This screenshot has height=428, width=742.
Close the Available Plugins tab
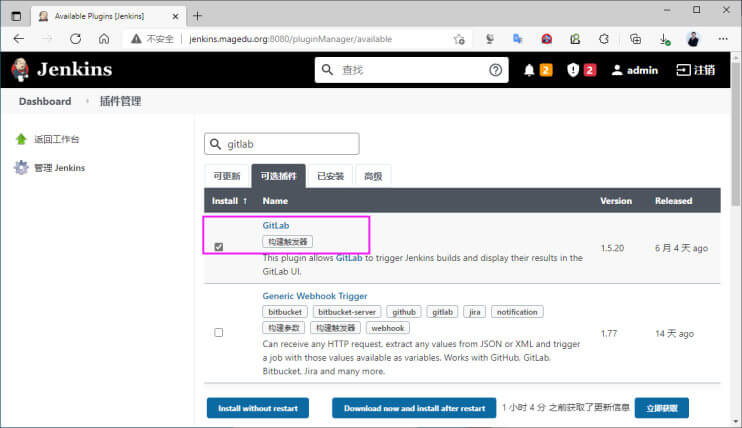tap(175, 16)
